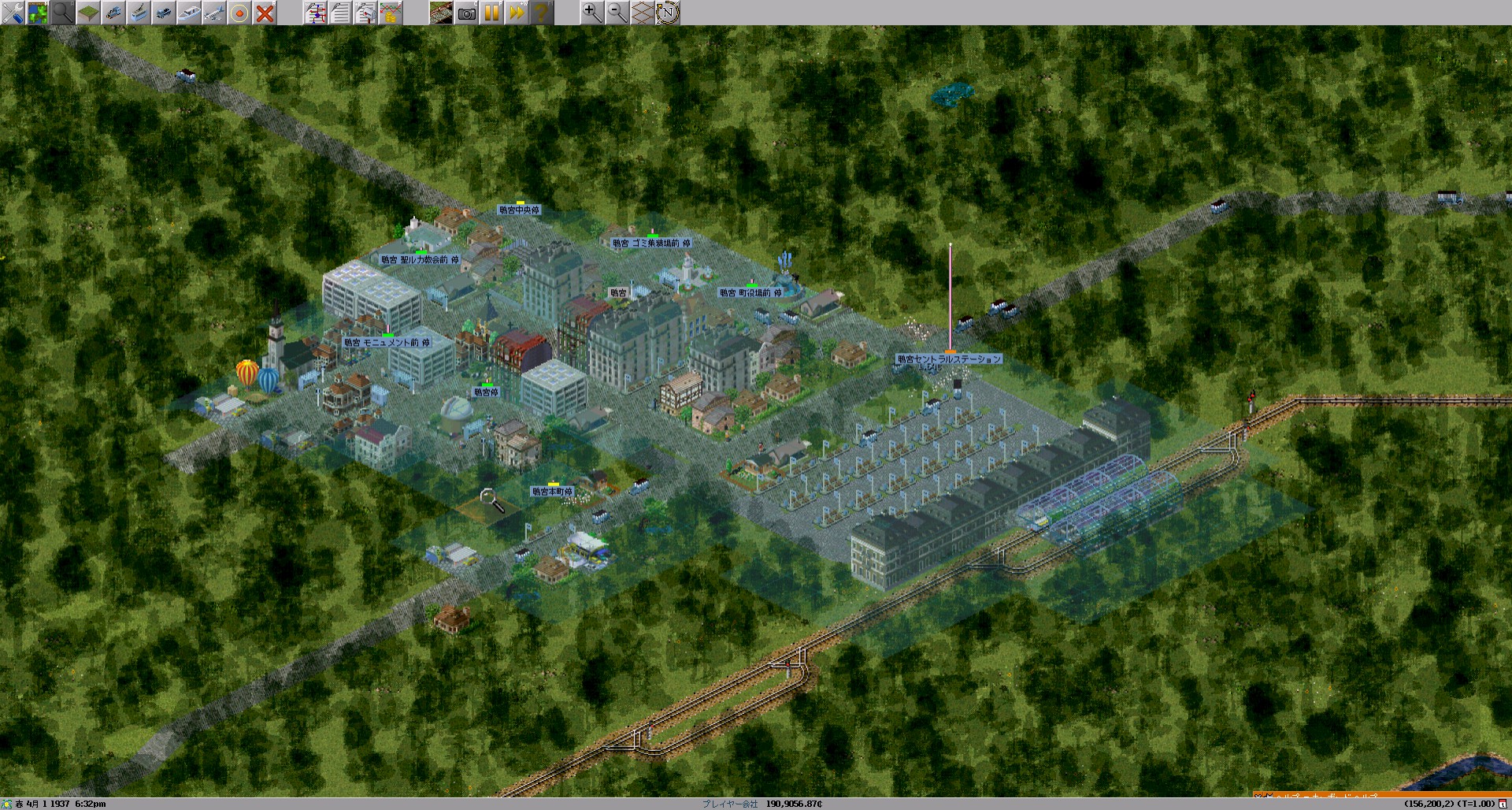This screenshot has width=1512, height=810.
Task: Click the 鴨宮 モニュメント前 停 station label
Action: (387, 343)
